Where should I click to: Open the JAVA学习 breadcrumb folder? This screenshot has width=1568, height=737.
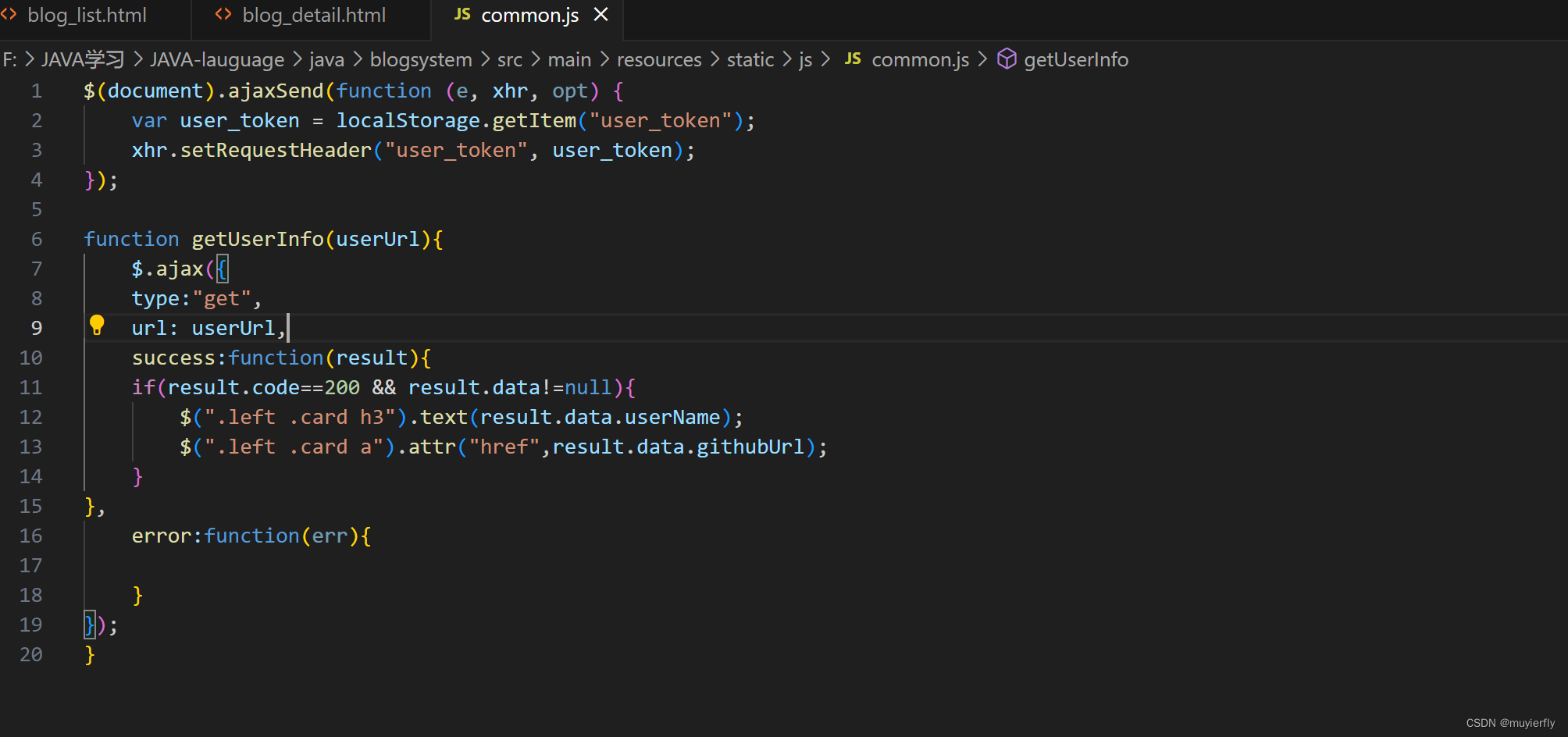tap(83, 60)
